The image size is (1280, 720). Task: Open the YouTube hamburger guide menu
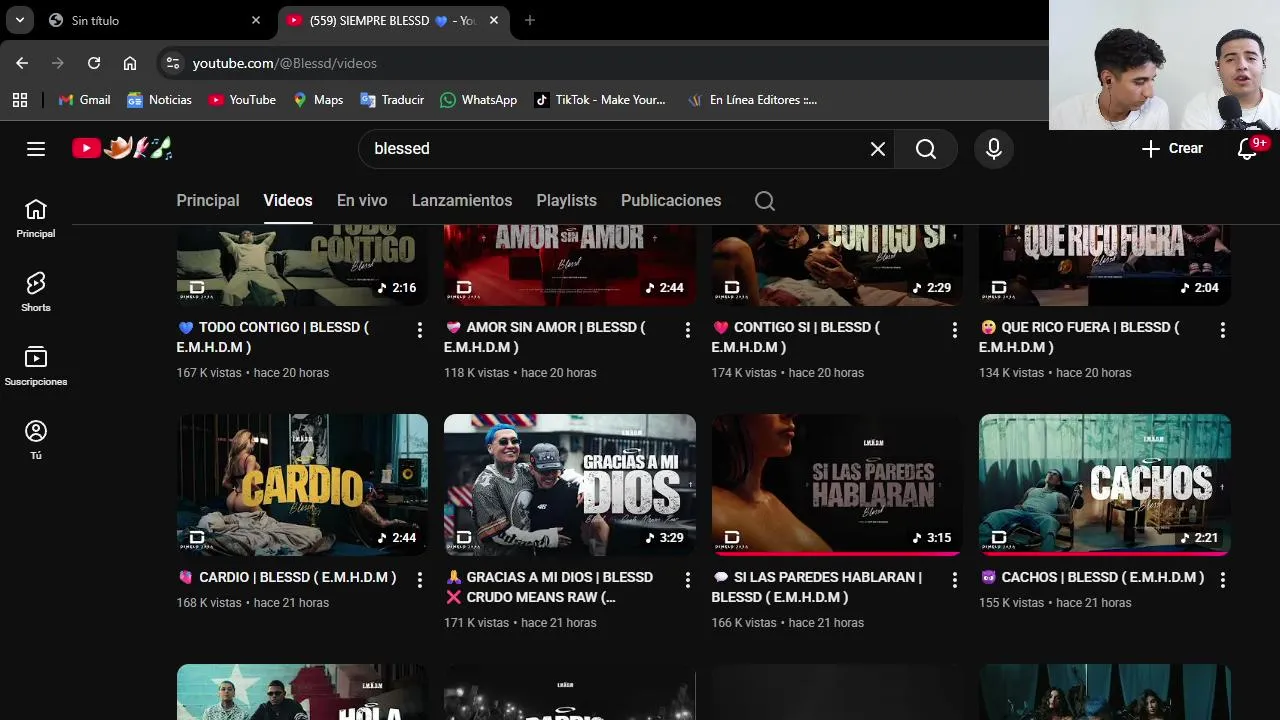click(36, 149)
